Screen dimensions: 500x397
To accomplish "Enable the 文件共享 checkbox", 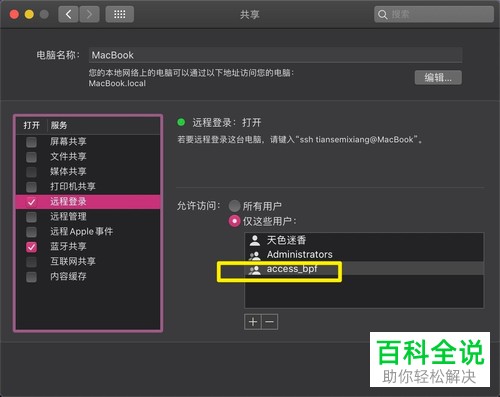I will pos(31,157).
